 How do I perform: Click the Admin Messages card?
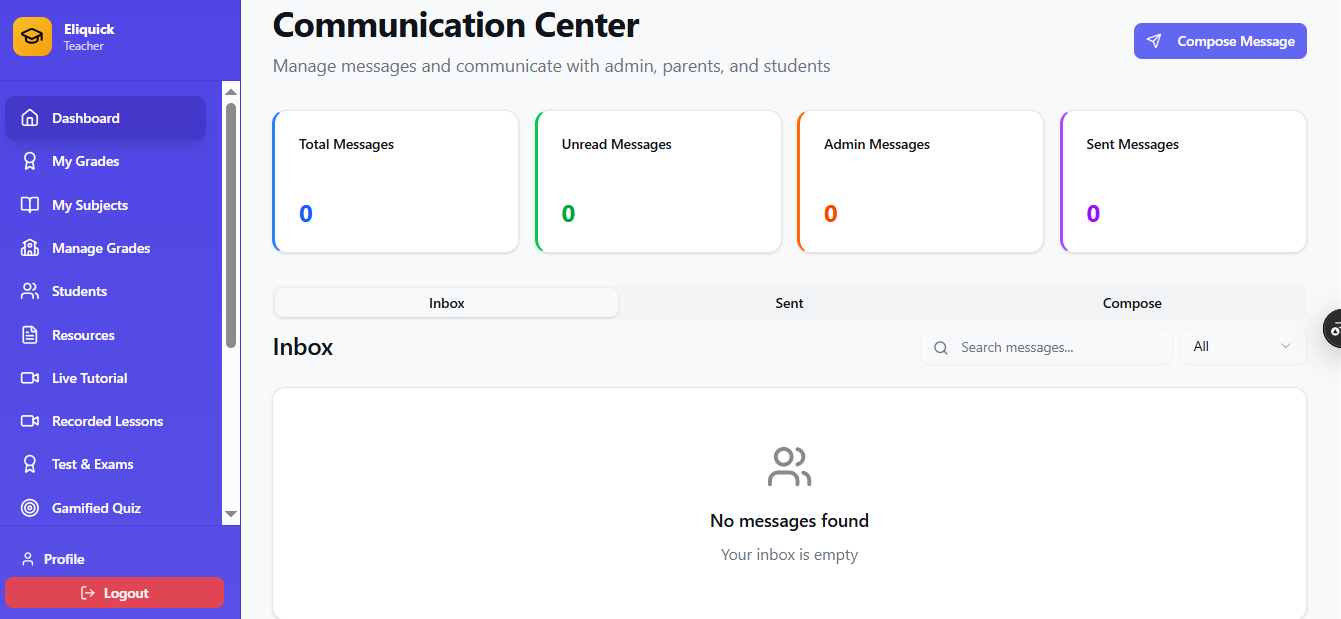pyautogui.click(x=920, y=181)
